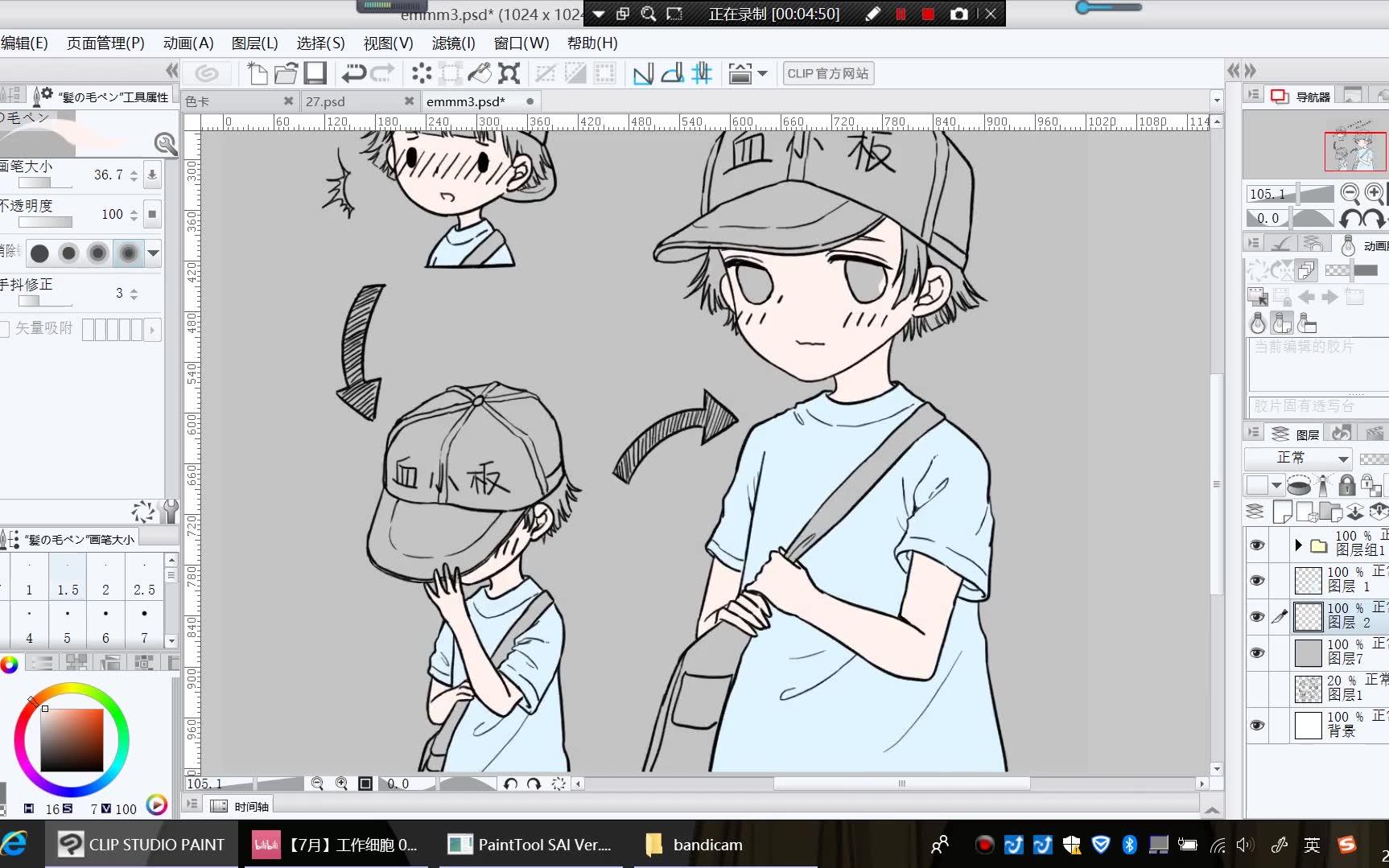
Task: Toggle lock transparent pixels icon
Action: (1370, 484)
